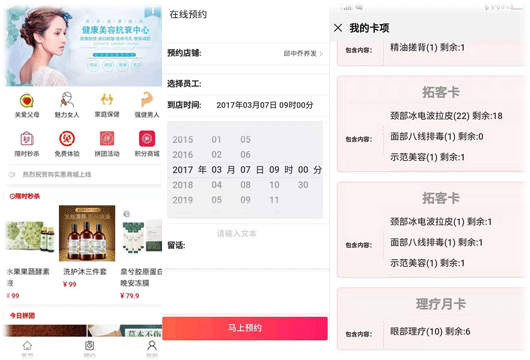530x360 pixels.
Task: Open the 积分商城 points mall icon
Action: click(x=147, y=139)
